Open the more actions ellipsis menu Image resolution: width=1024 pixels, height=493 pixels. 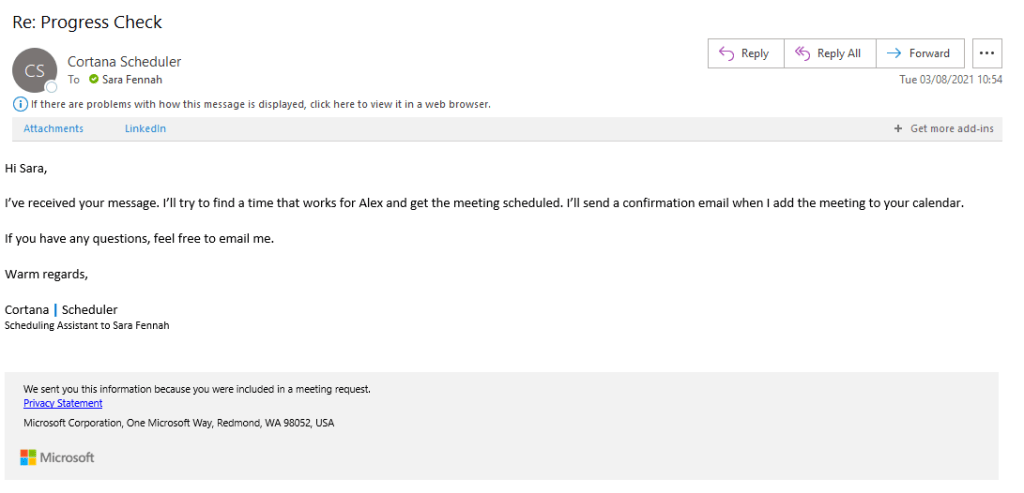pos(987,54)
